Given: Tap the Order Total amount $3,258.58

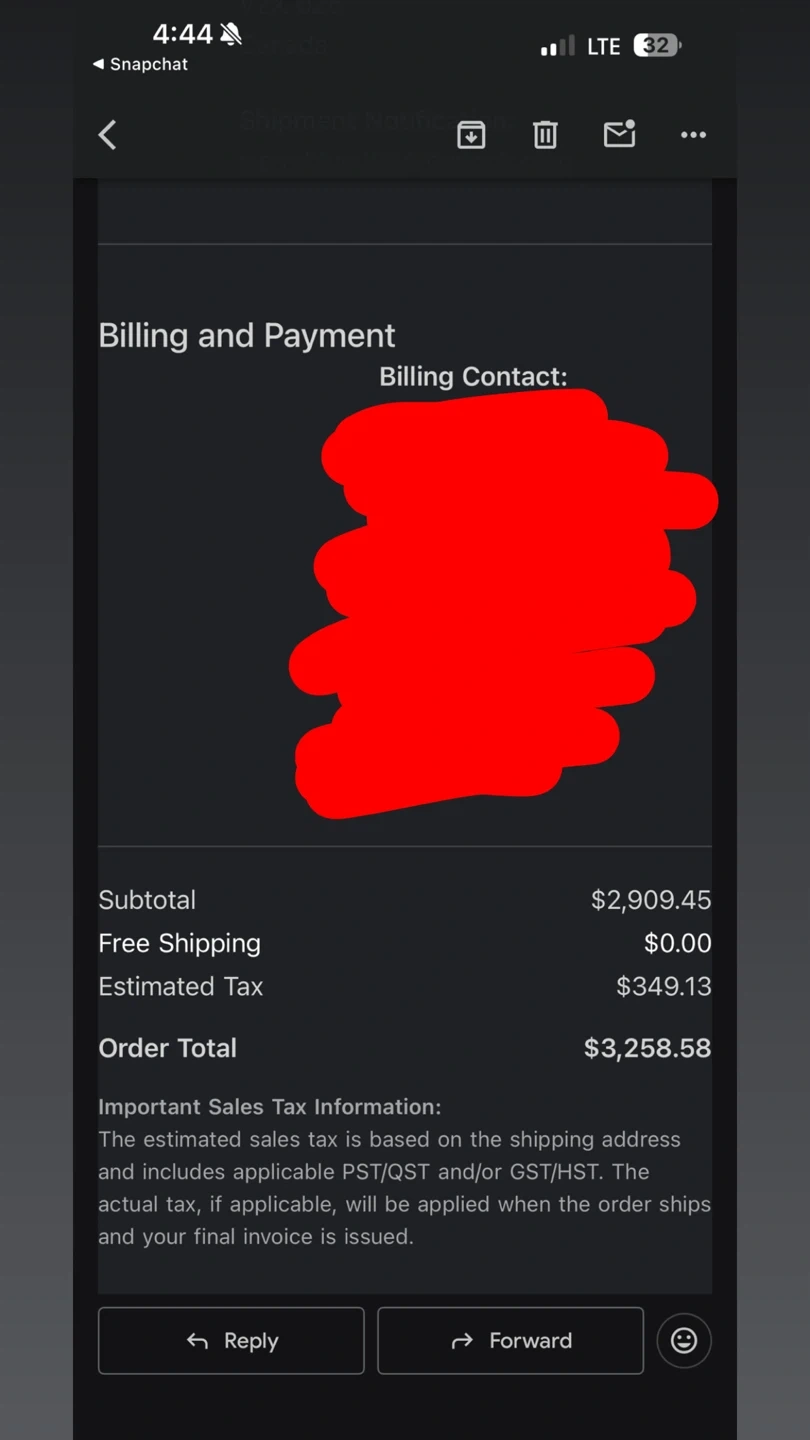Looking at the screenshot, I should click(647, 1048).
